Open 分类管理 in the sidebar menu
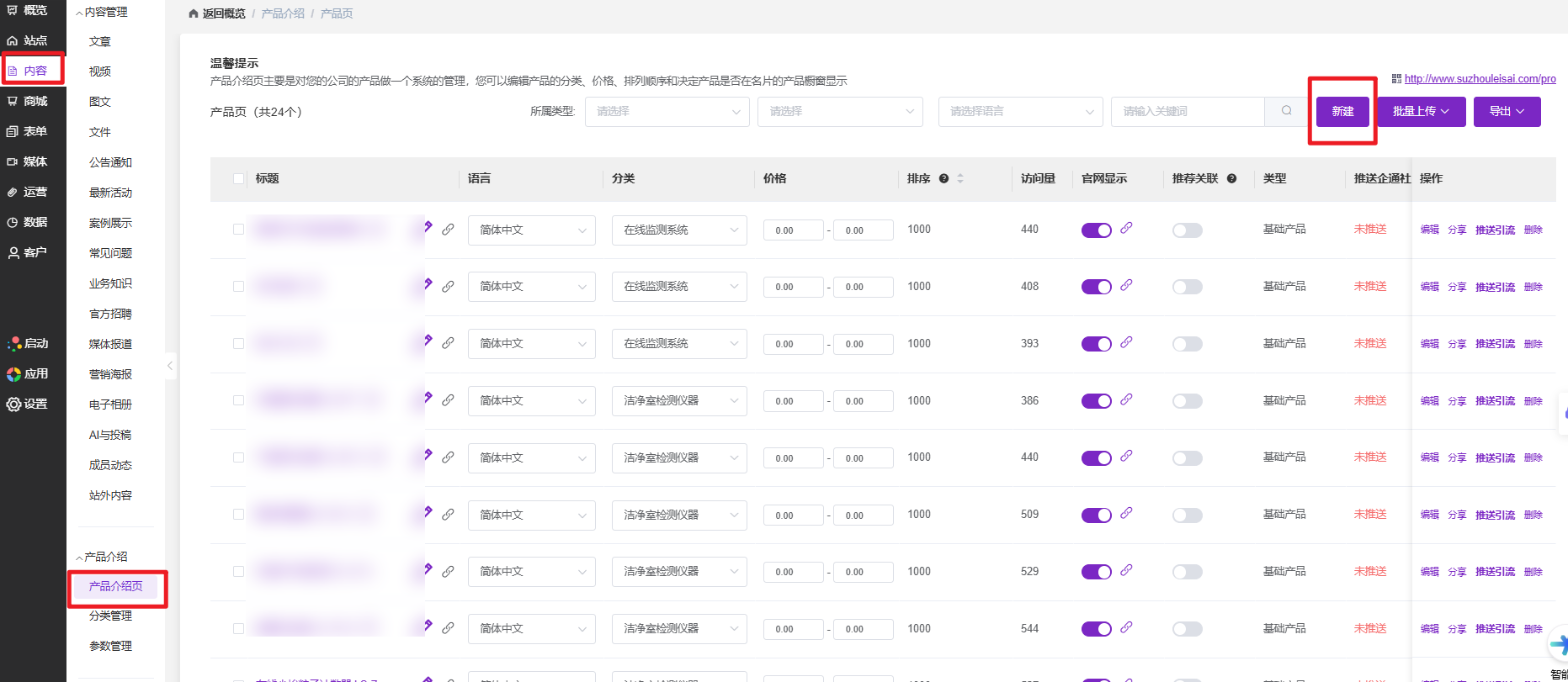 [x=110, y=616]
